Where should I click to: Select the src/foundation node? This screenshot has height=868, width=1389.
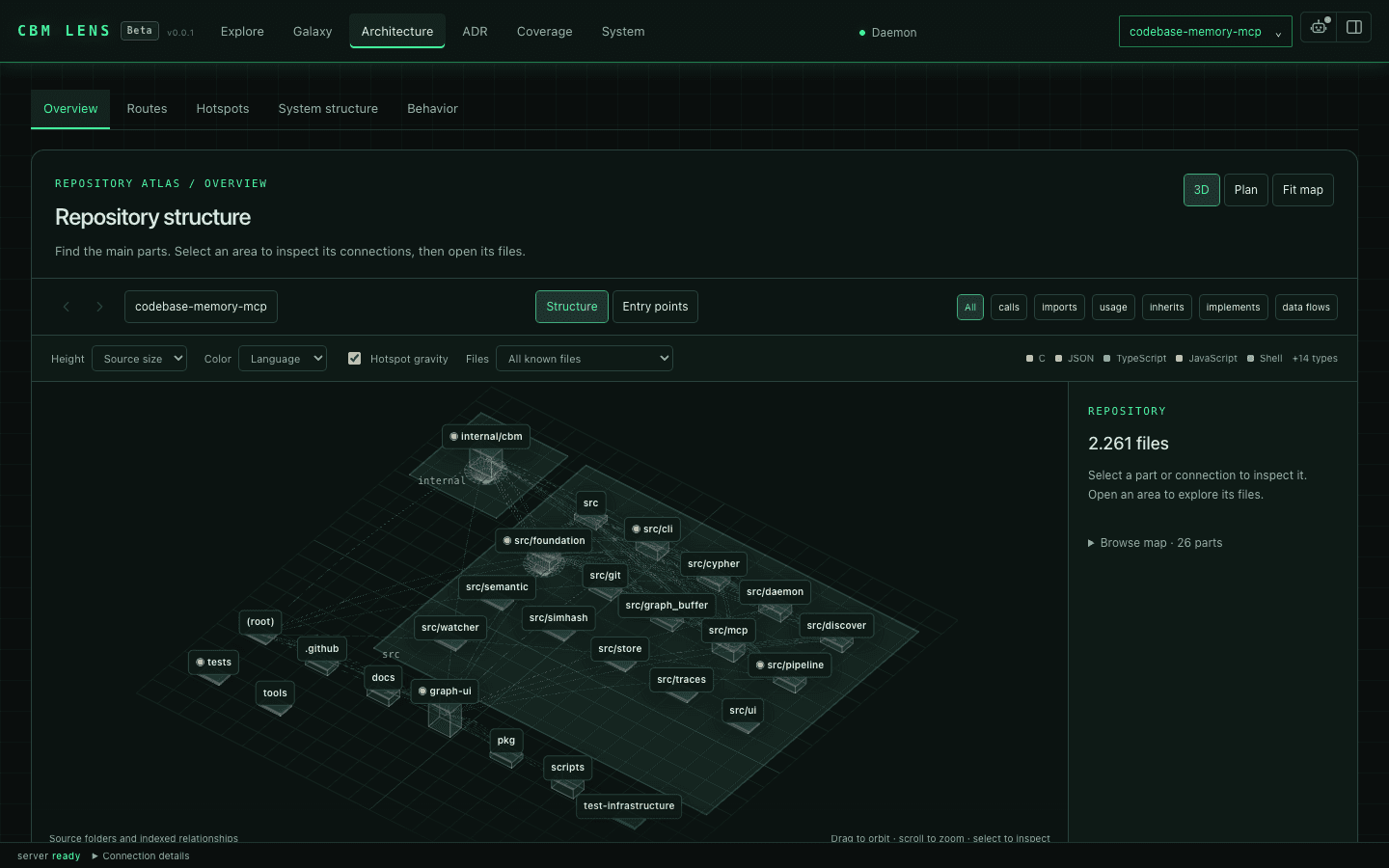(544, 541)
